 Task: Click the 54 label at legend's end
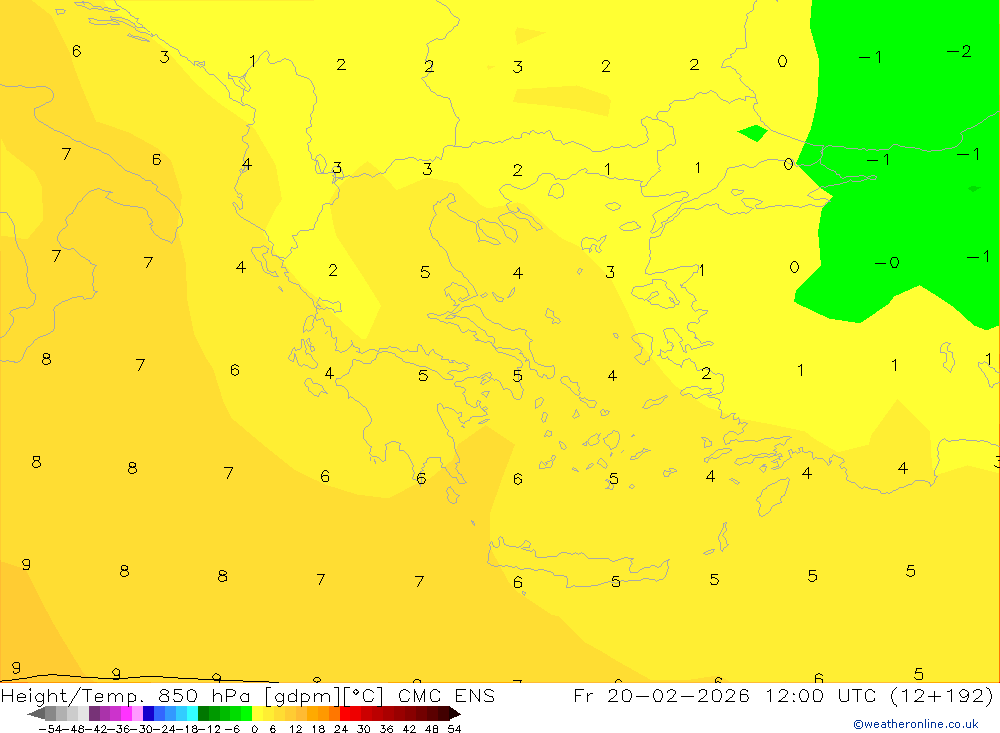coord(454,729)
